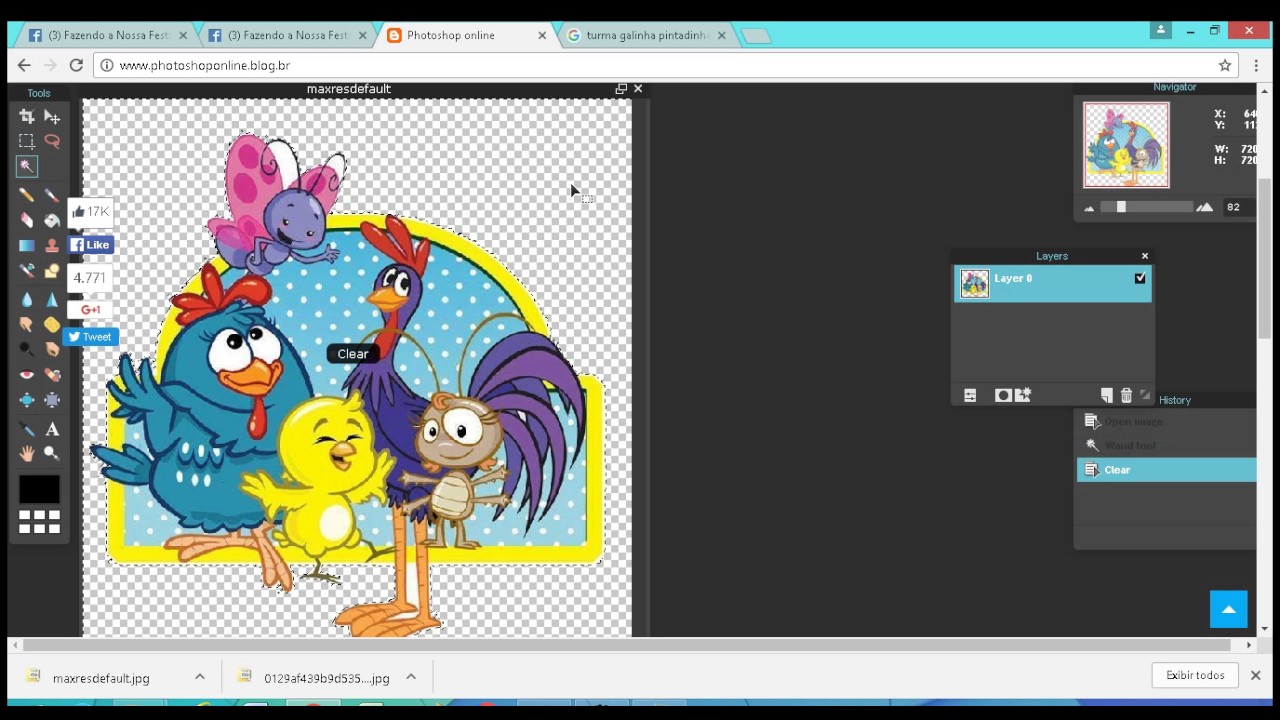
Task: Reload the page with refresh icon
Action: pyautogui.click(x=76, y=65)
